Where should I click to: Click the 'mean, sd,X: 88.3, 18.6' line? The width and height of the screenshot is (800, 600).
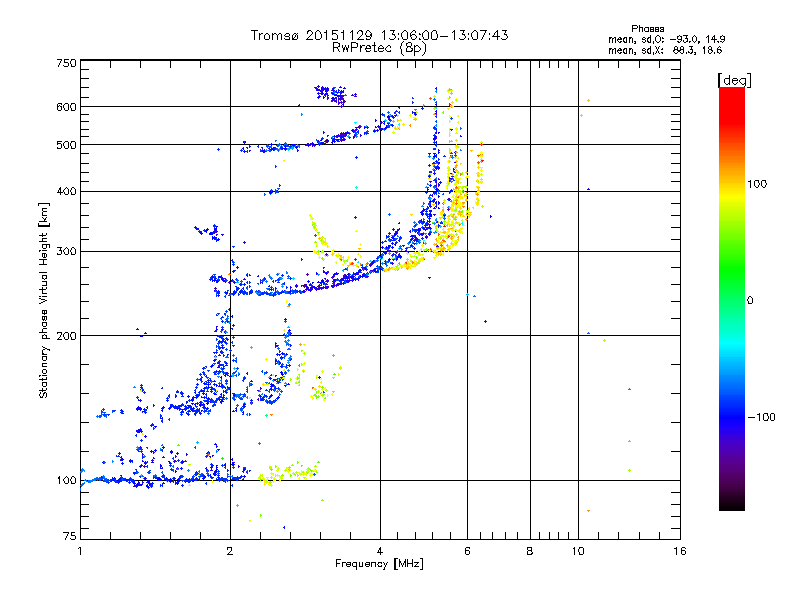pos(665,51)
